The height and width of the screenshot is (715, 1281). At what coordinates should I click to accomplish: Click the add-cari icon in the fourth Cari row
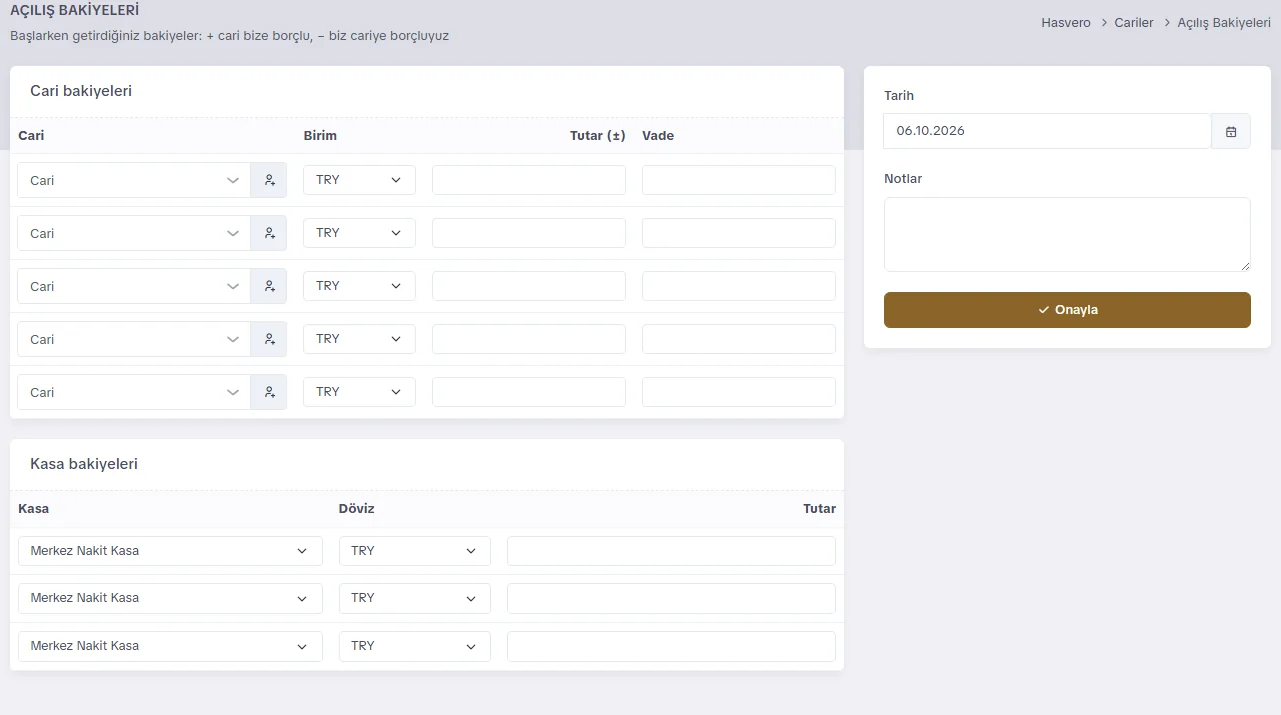pyautogui.click(x=269, y=339)
